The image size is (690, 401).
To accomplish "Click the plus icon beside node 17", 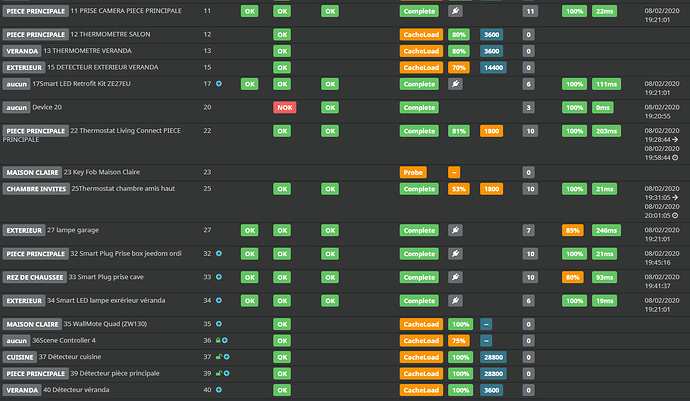I will tap(219, 84).
